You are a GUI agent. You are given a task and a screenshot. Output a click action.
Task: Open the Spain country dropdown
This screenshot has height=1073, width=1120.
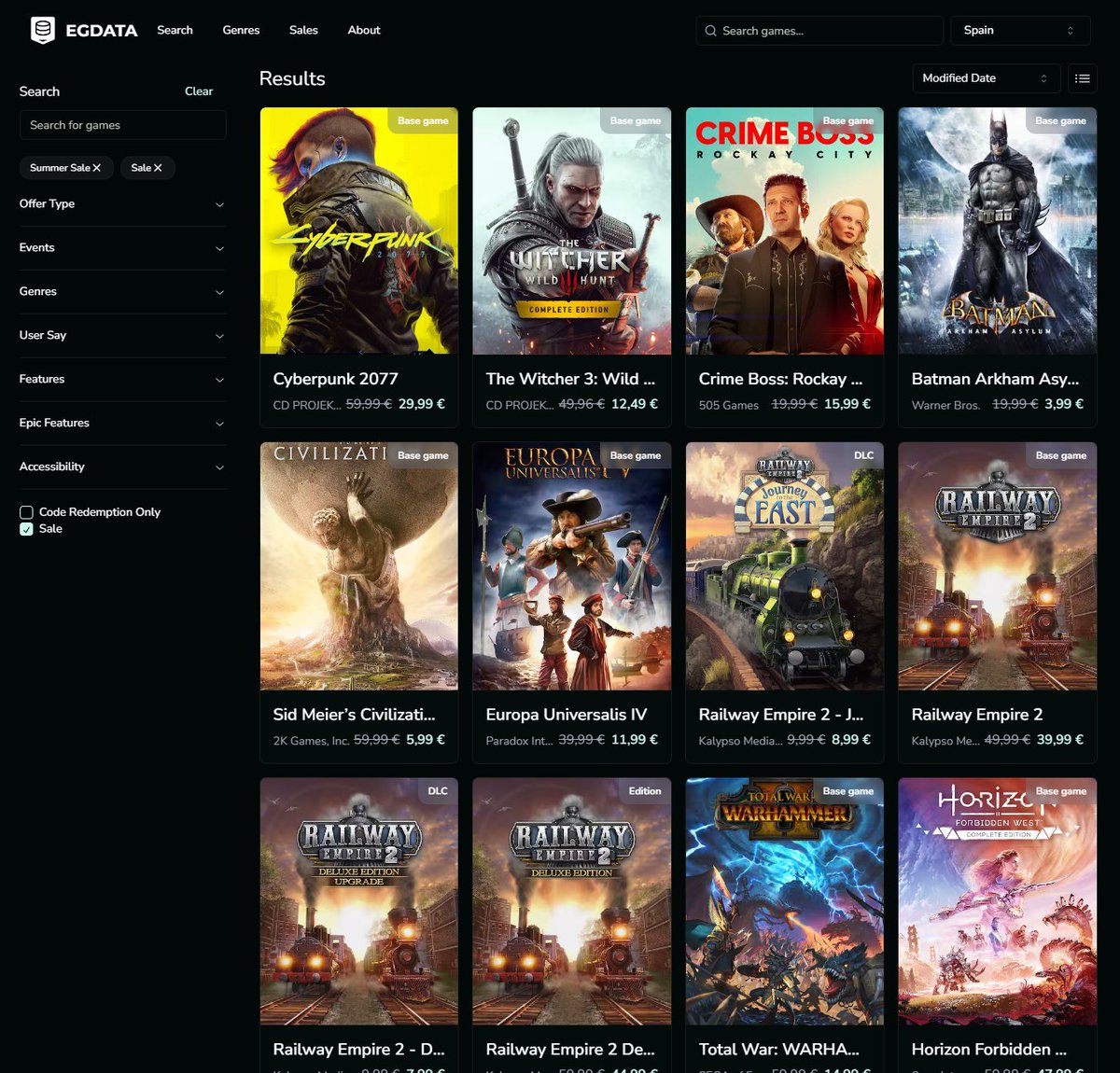[x=1020, y=31]
